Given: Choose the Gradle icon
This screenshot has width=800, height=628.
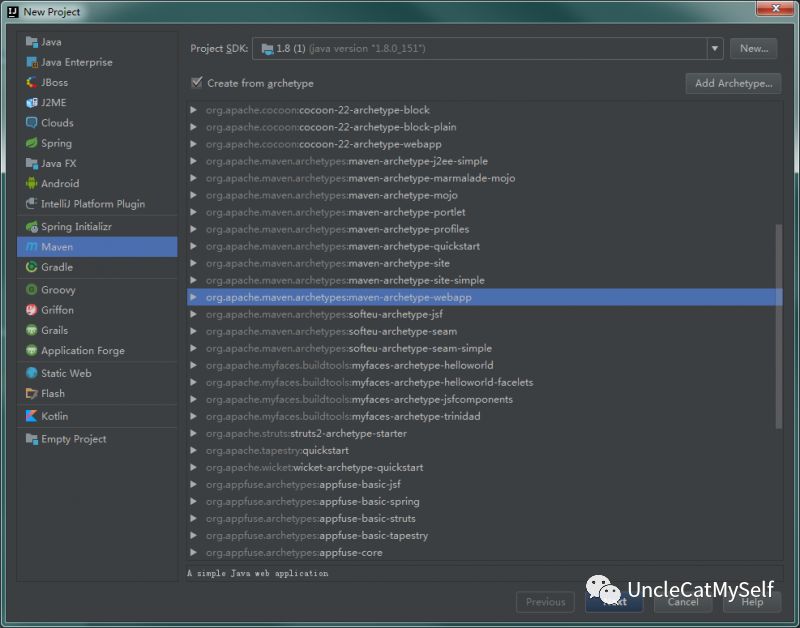Looking at the screenshot, I should pos(32,267).
